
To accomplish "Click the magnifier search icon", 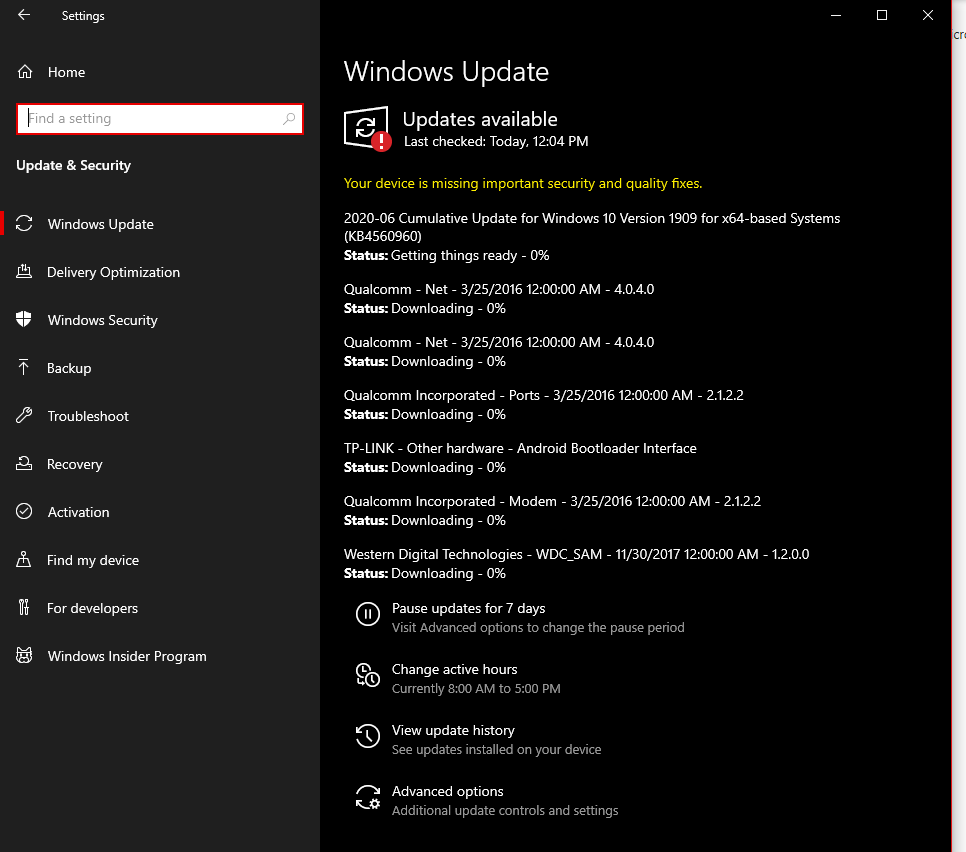I will [x=289, y=118].
